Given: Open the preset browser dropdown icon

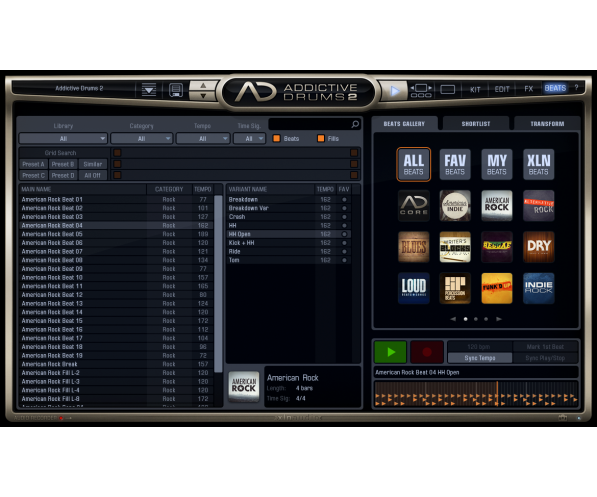Looking at the screenshot, I should pyautogui.click(x=148, y=90).
